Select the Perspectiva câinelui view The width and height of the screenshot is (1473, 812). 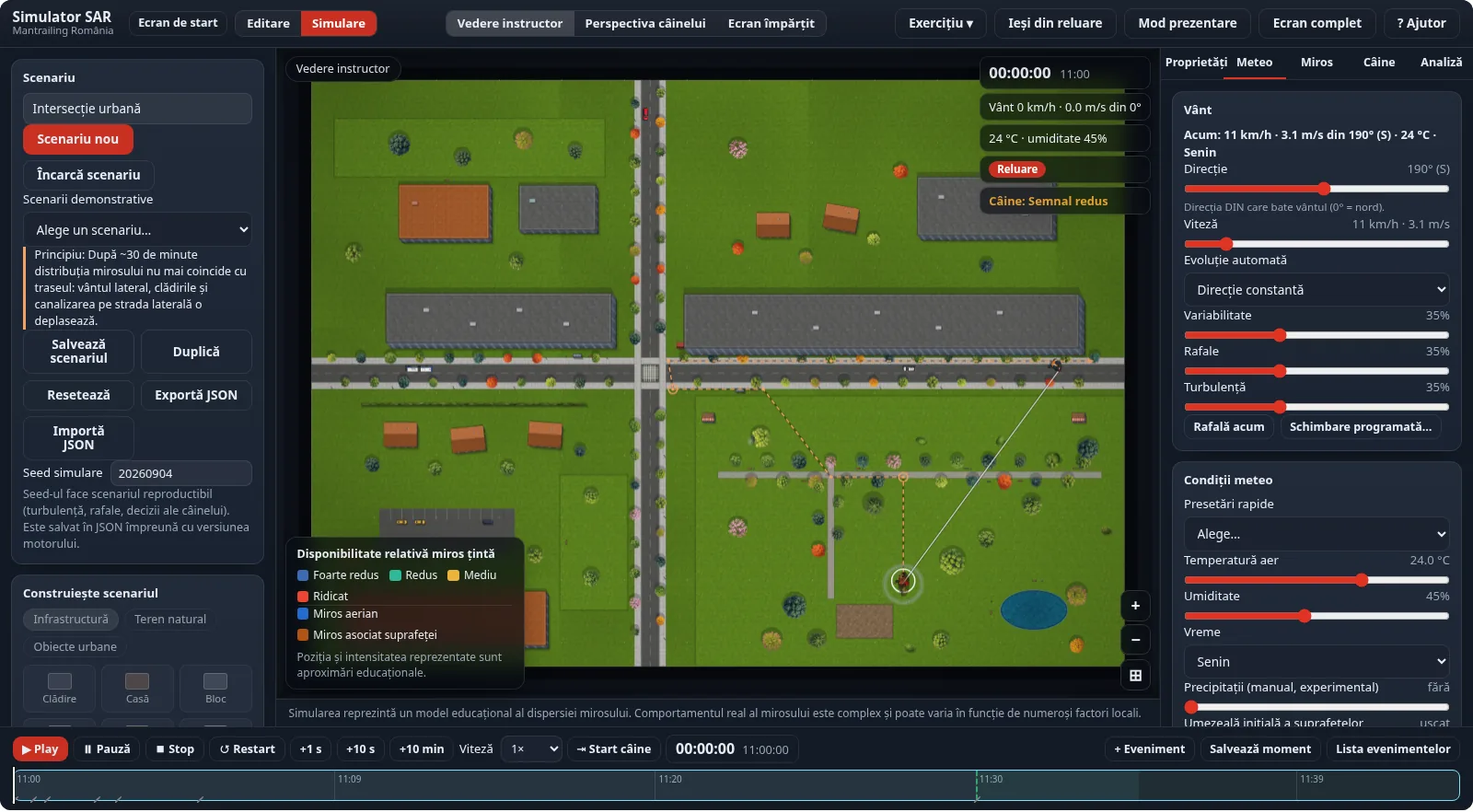645,23
